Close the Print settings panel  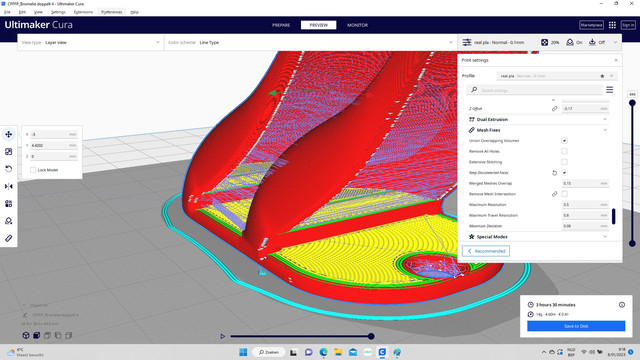[x=616, y=60]
